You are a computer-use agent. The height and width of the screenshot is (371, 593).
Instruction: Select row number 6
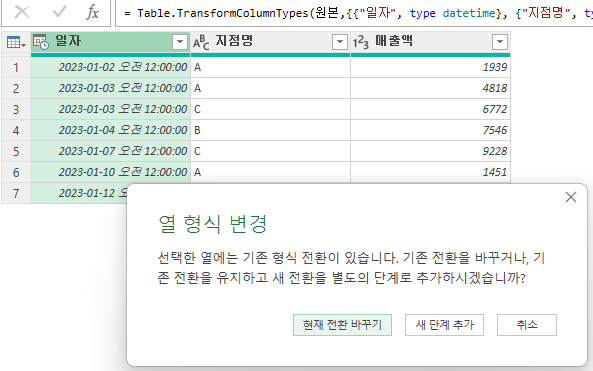click(x=16, y=172)
